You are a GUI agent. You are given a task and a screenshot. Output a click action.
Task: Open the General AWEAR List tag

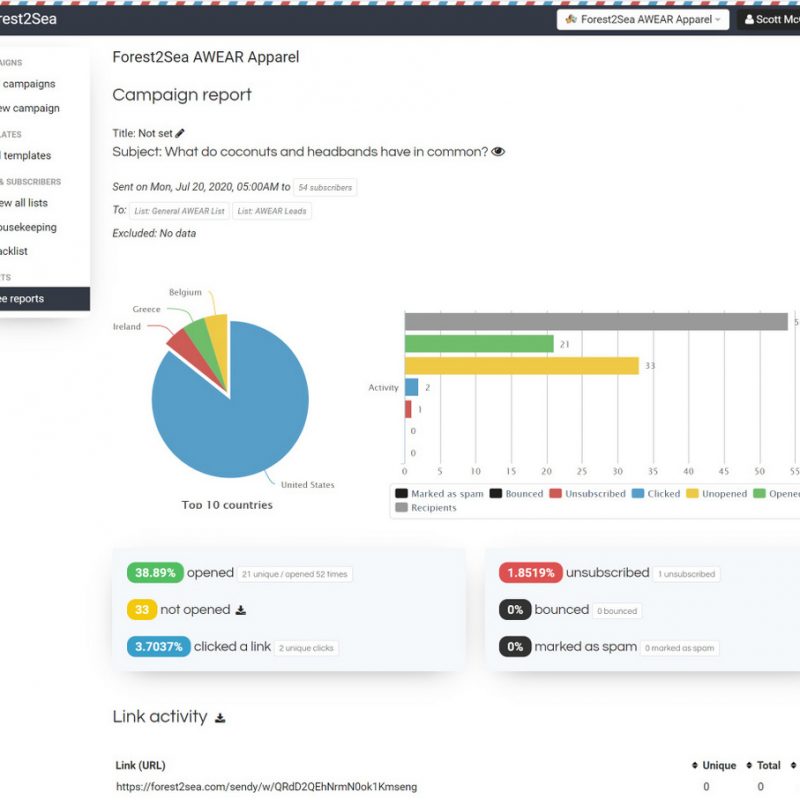tap(179, 211)
